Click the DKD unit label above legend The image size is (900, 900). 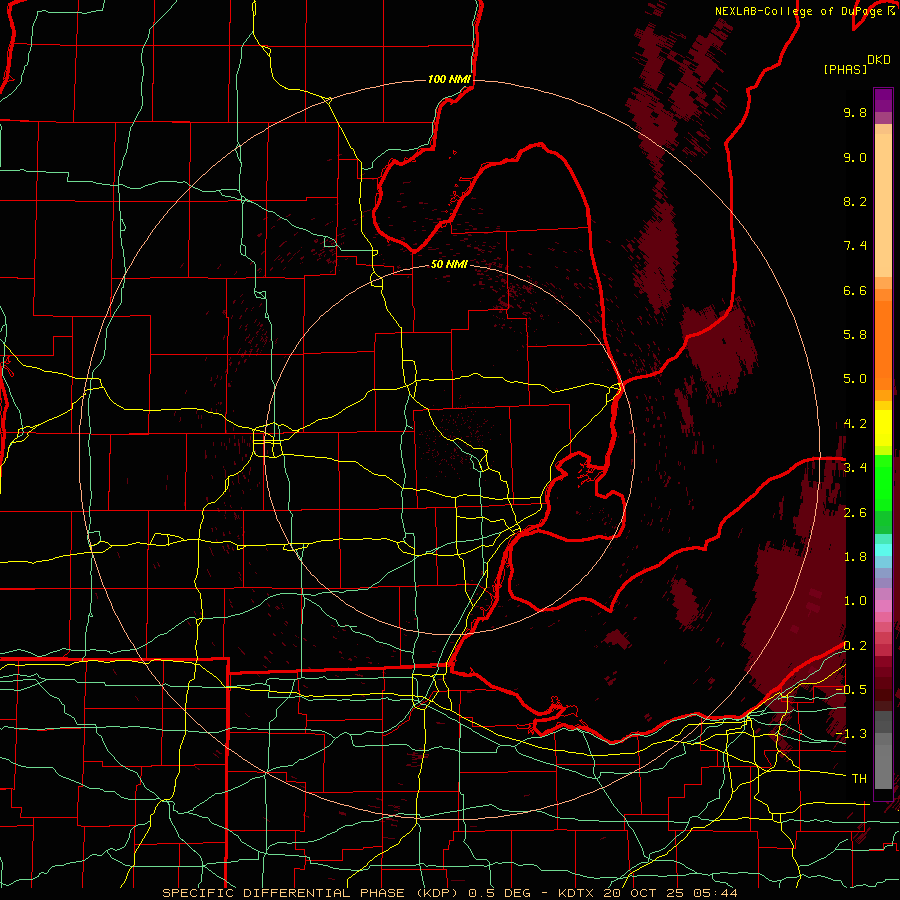[x=879, y=60]
